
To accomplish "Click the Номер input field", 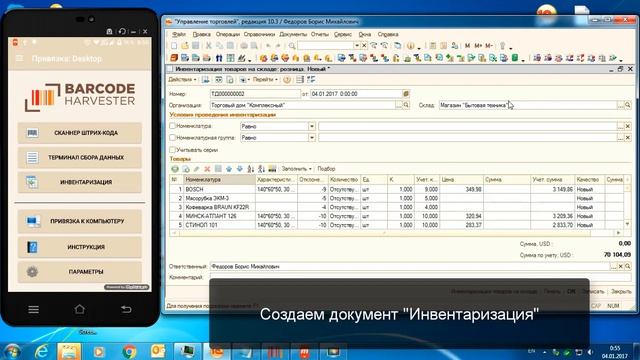I will click(255, 94).
